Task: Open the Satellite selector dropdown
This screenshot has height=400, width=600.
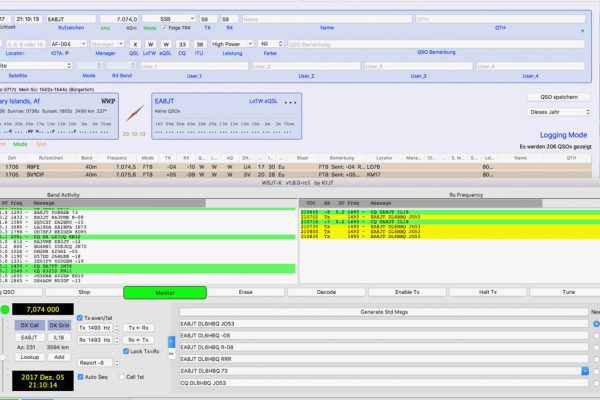Action: tap(36, 66)
